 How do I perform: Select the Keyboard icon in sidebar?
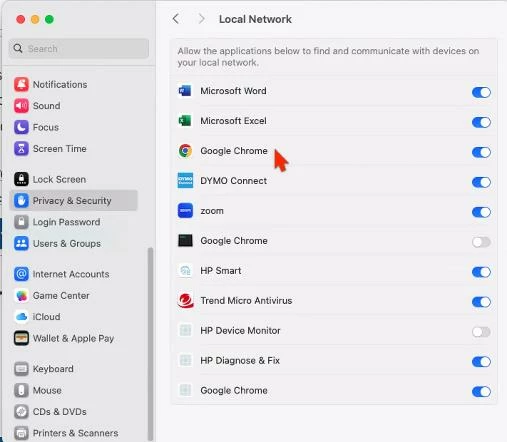(21, 369)
